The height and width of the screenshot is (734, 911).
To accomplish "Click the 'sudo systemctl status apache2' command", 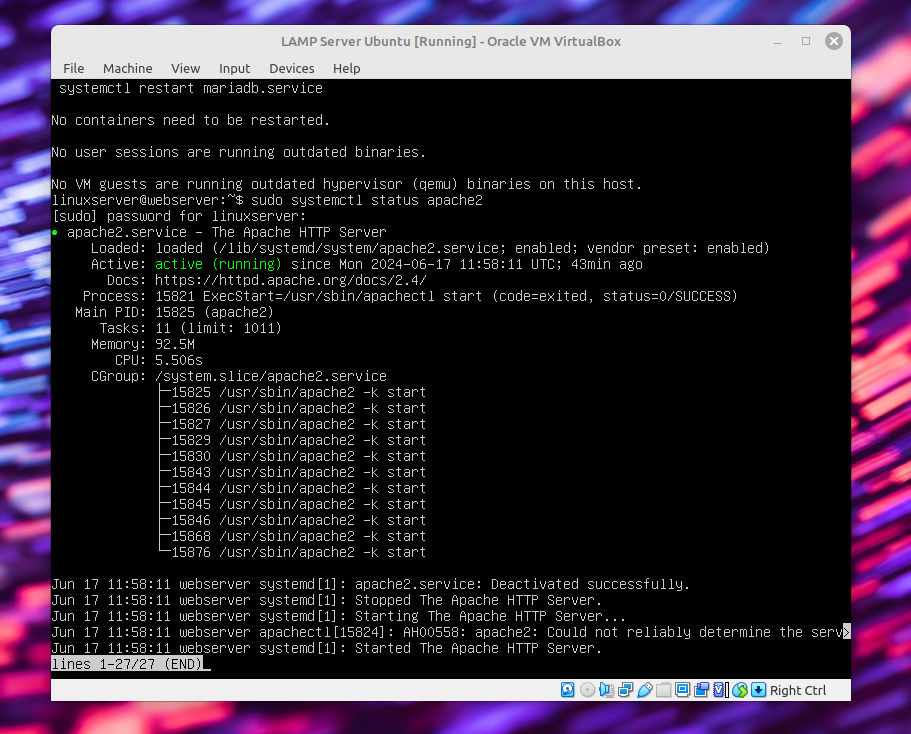I will (x=367, y=200).
